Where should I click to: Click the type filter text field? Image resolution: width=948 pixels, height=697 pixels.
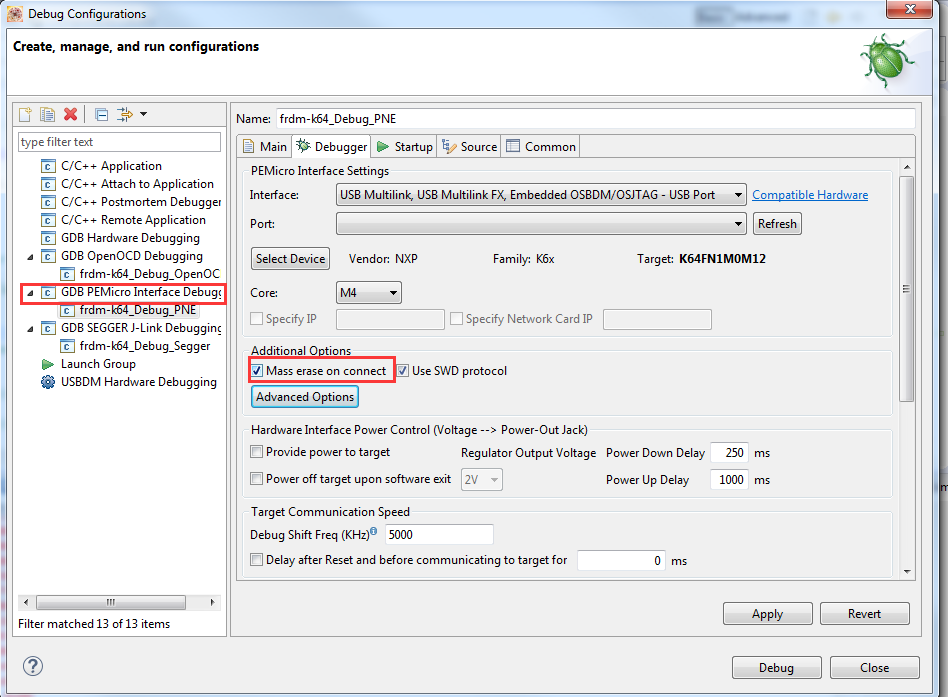pyautogui.click(x=119, y=142)
